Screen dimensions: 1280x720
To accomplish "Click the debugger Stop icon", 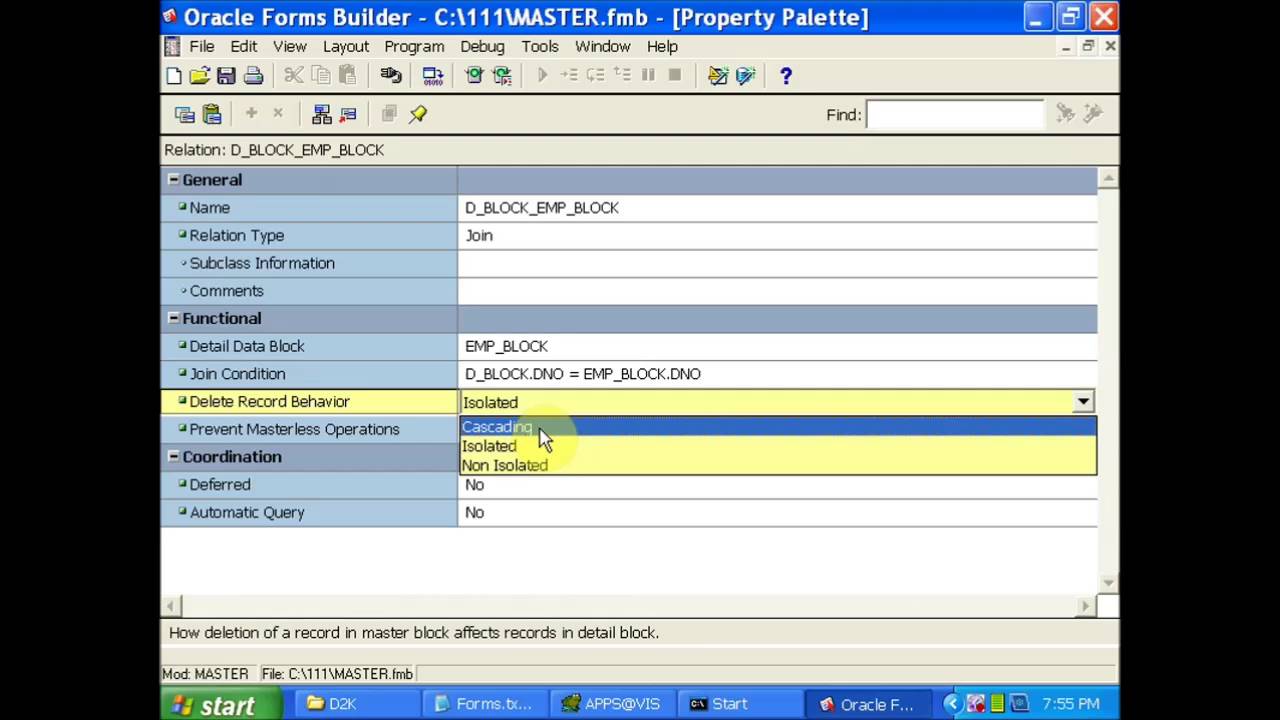I will pyautogui.click(x=675, y=76).
